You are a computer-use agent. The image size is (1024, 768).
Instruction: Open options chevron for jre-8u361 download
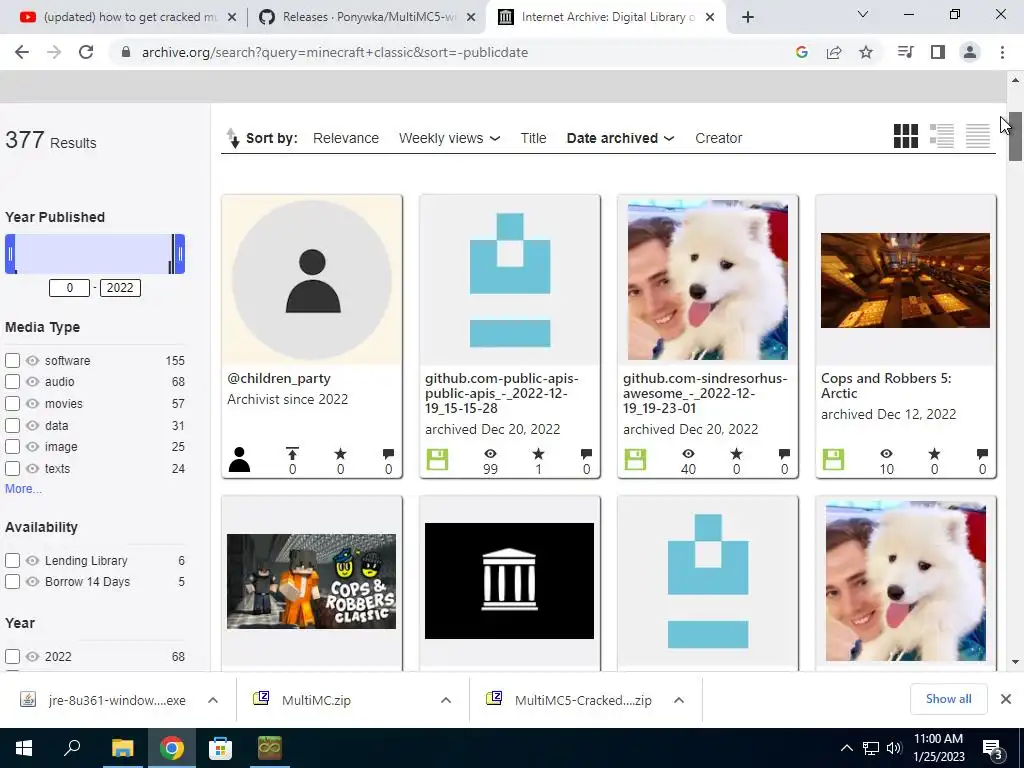click(213, 700)
